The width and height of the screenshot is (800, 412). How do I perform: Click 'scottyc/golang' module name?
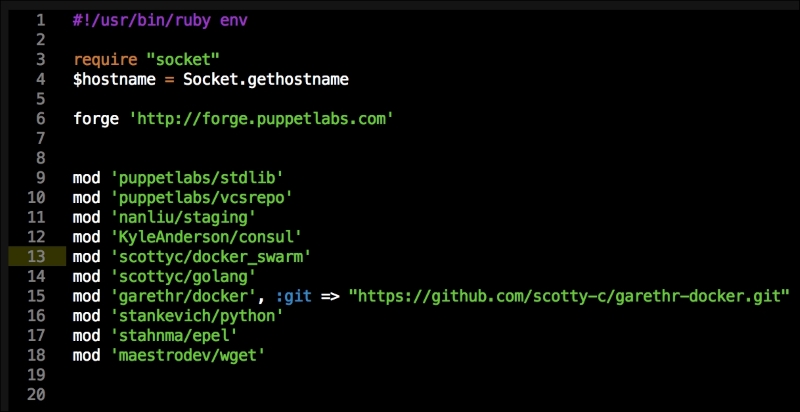pyautogui.click(x=183, y=275)
